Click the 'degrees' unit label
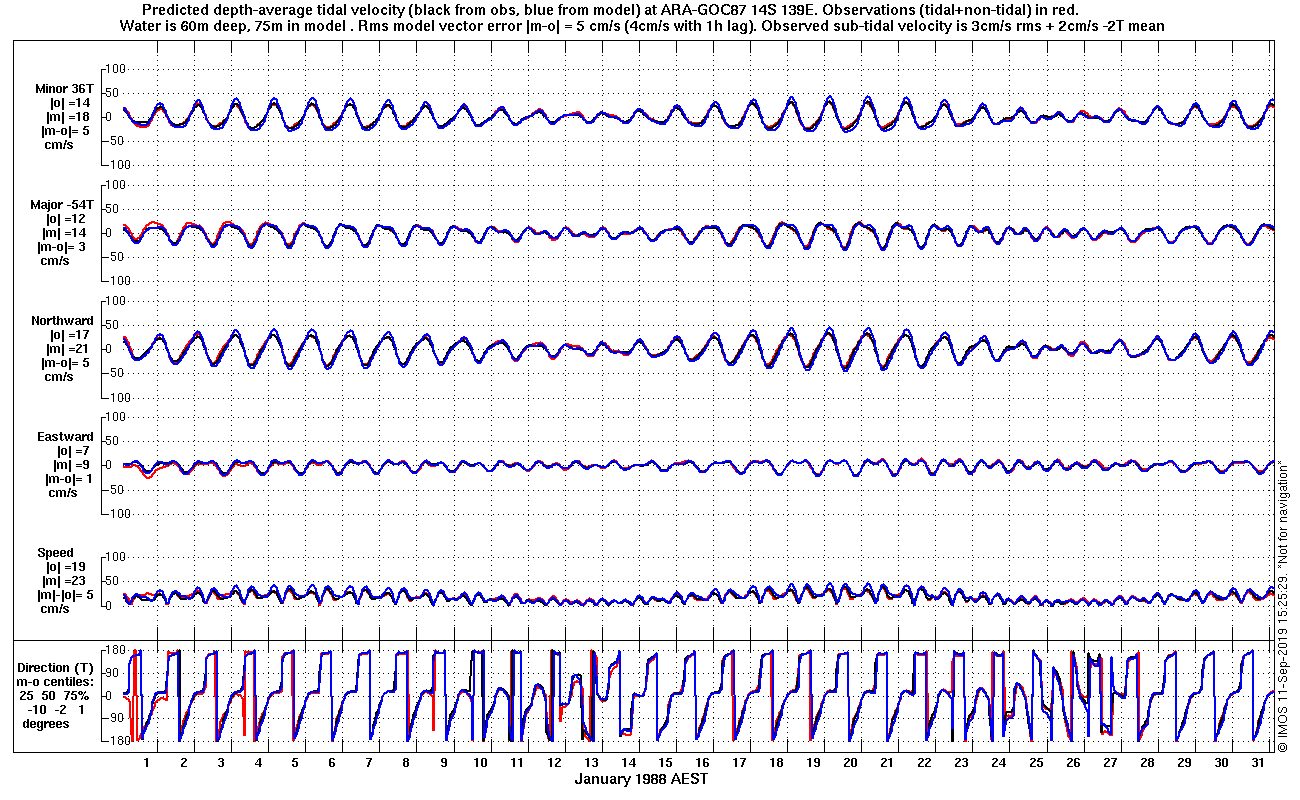Image resolution: width=1300 pixels, height=800 pixels. [x=45, y=723]
